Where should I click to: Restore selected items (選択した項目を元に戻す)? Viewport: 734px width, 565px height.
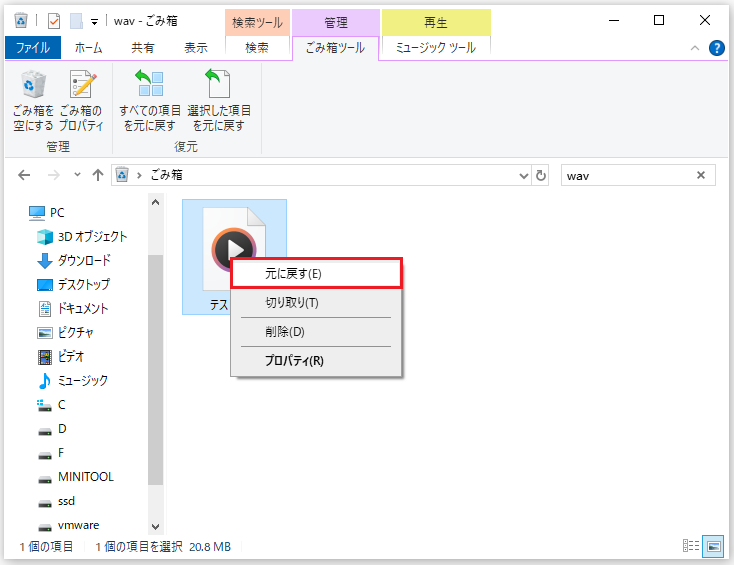(219, 101)
